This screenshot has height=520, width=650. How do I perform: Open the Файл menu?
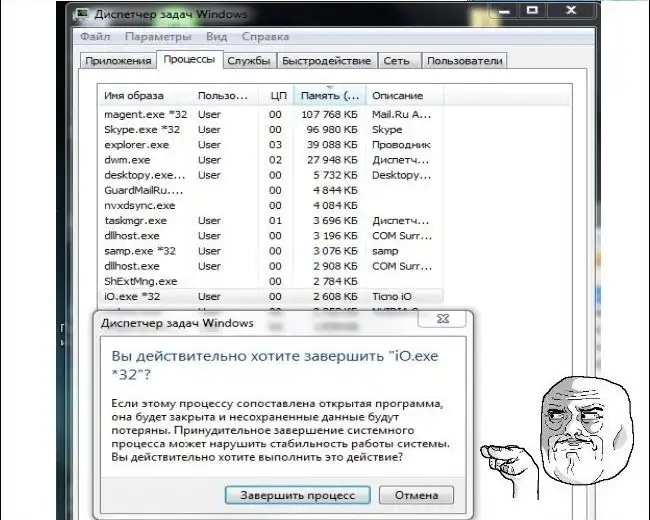tap(95, 37)
